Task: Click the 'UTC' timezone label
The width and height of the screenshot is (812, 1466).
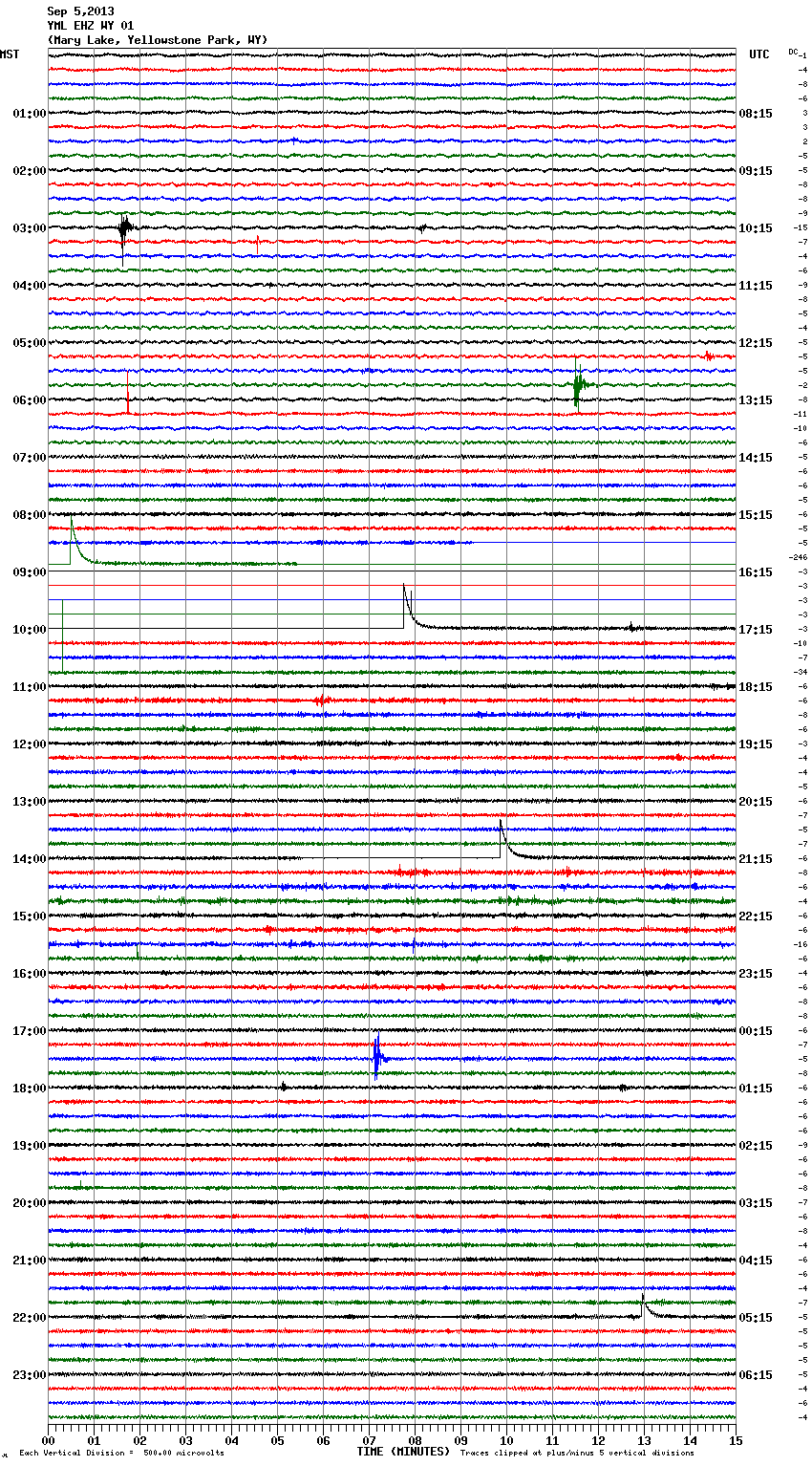Action: [759, 54]
